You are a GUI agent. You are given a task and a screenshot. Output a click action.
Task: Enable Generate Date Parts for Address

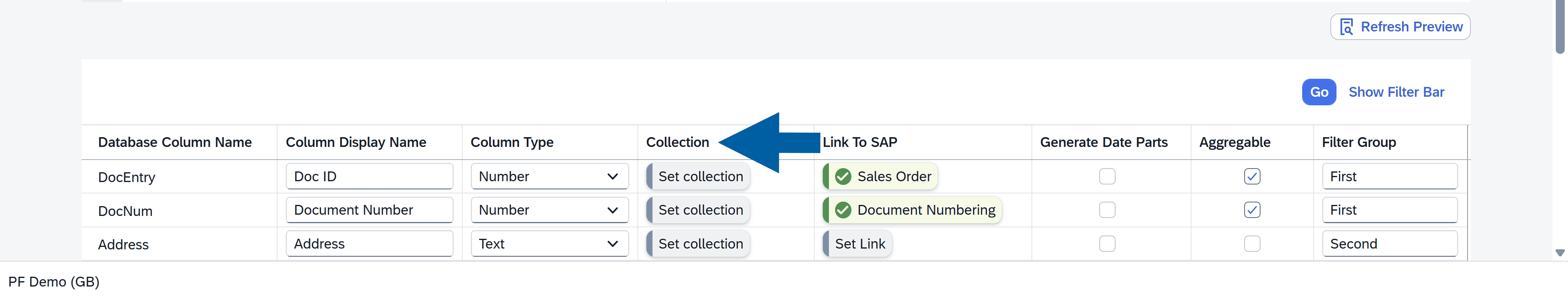(1107, 244)
